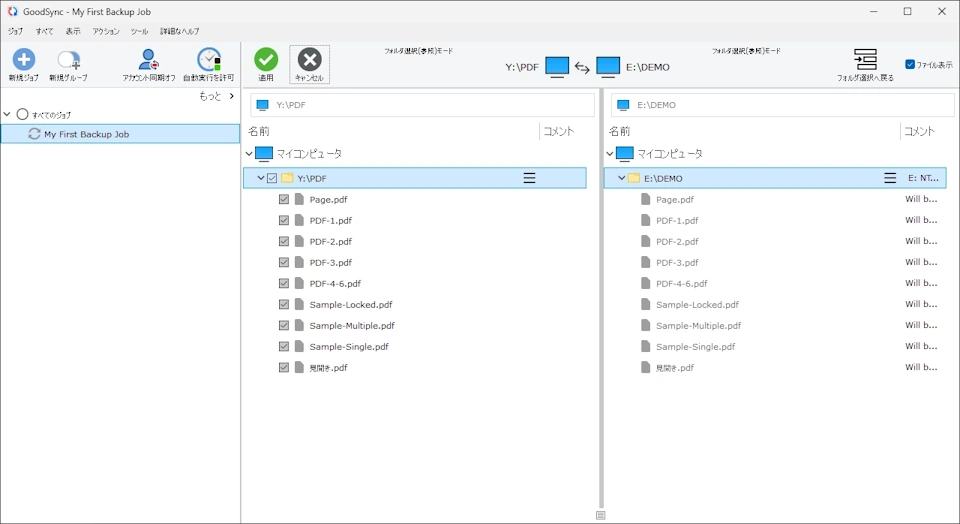Uncheck left PDF-3.pdf checkbox
This screenshot has height=524, width=960.
(x=283, y=262)
